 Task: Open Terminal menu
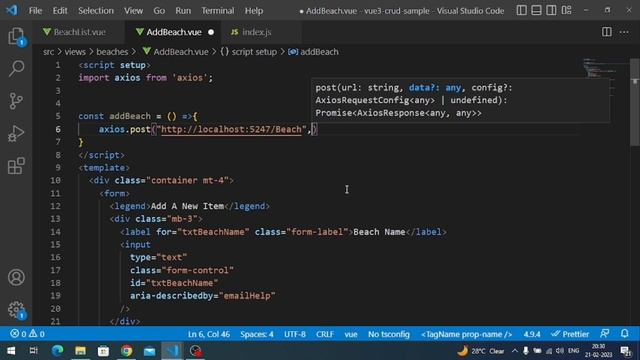click(x=218, y=11)
